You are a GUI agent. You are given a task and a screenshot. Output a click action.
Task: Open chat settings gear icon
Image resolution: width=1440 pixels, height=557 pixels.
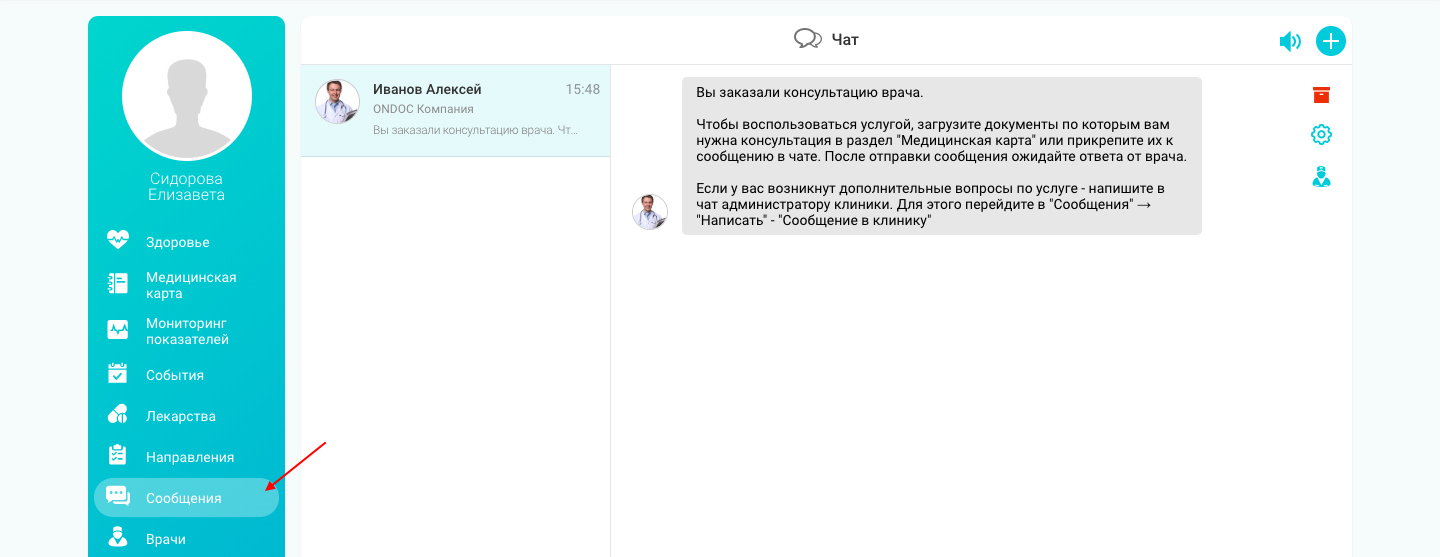(x=1322, y=134)
